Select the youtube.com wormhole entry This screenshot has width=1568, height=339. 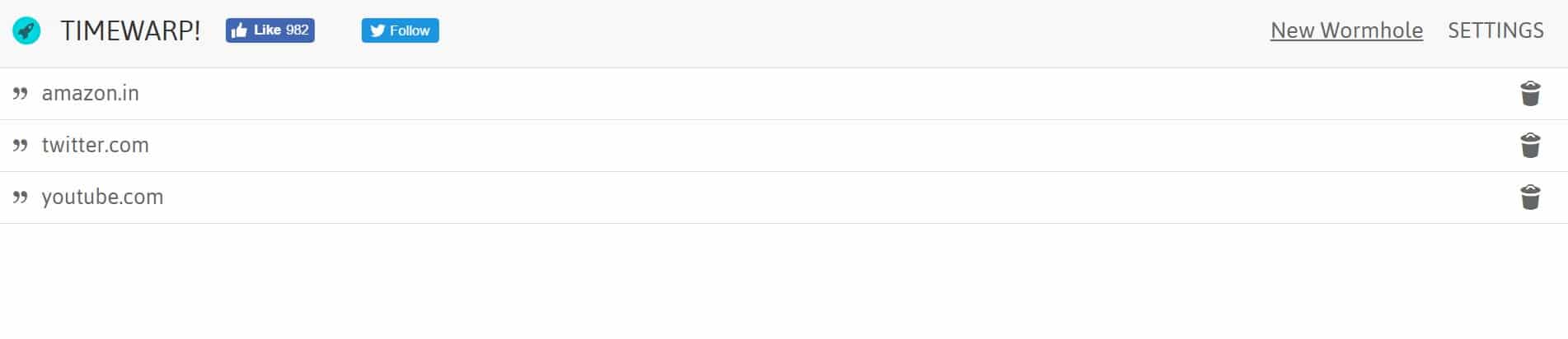coord(103,197)
